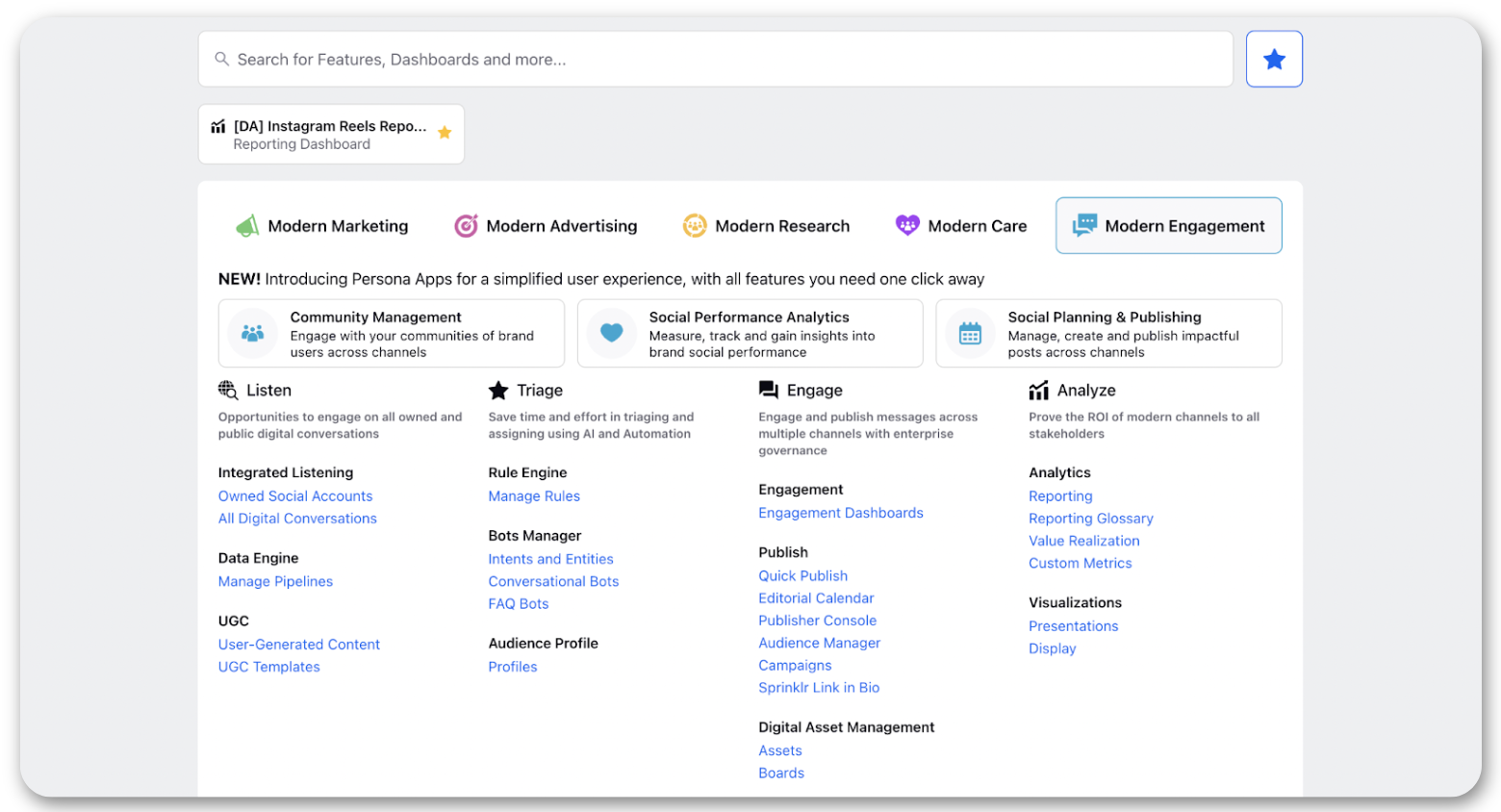The width and height of the screenshot is (1501, 812).
Task: Click the Modern Engagement chat icon
Action: click(x=1084, y=225)
